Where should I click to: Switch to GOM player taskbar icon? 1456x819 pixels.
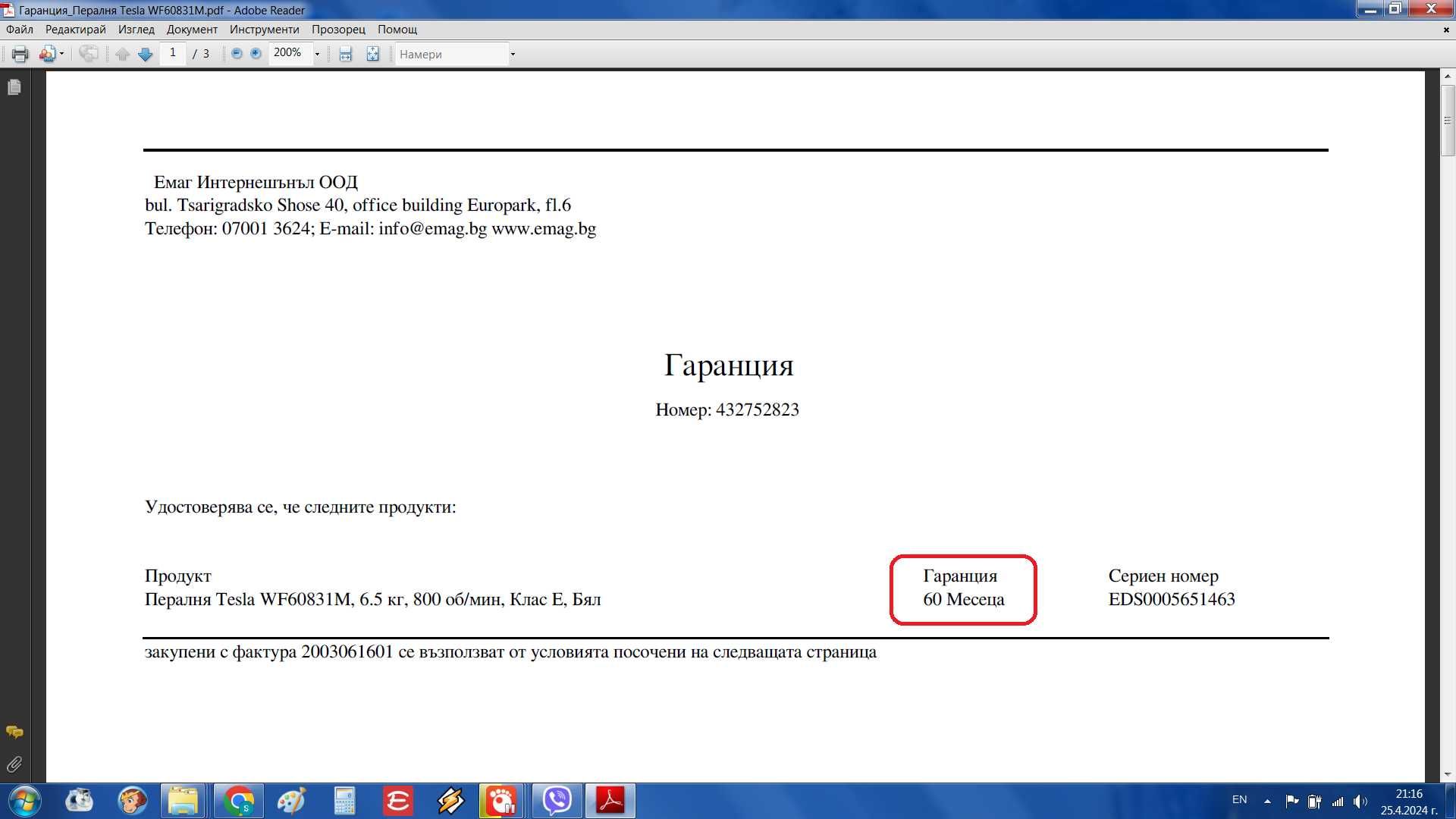(500, 801)
